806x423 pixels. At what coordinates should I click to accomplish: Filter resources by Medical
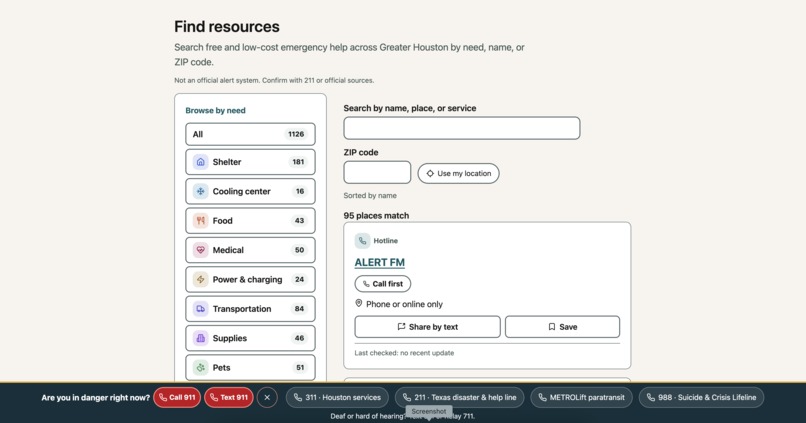coord(250,250)
